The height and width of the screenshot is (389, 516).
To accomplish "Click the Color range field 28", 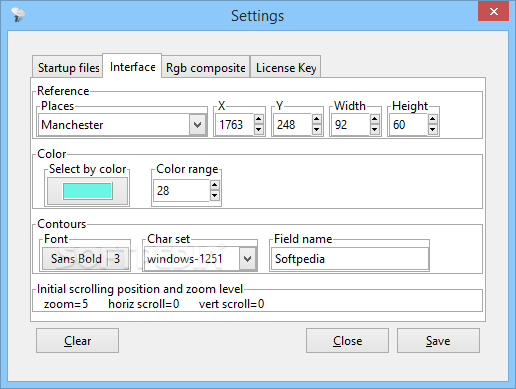I will (x=182, y=191).
